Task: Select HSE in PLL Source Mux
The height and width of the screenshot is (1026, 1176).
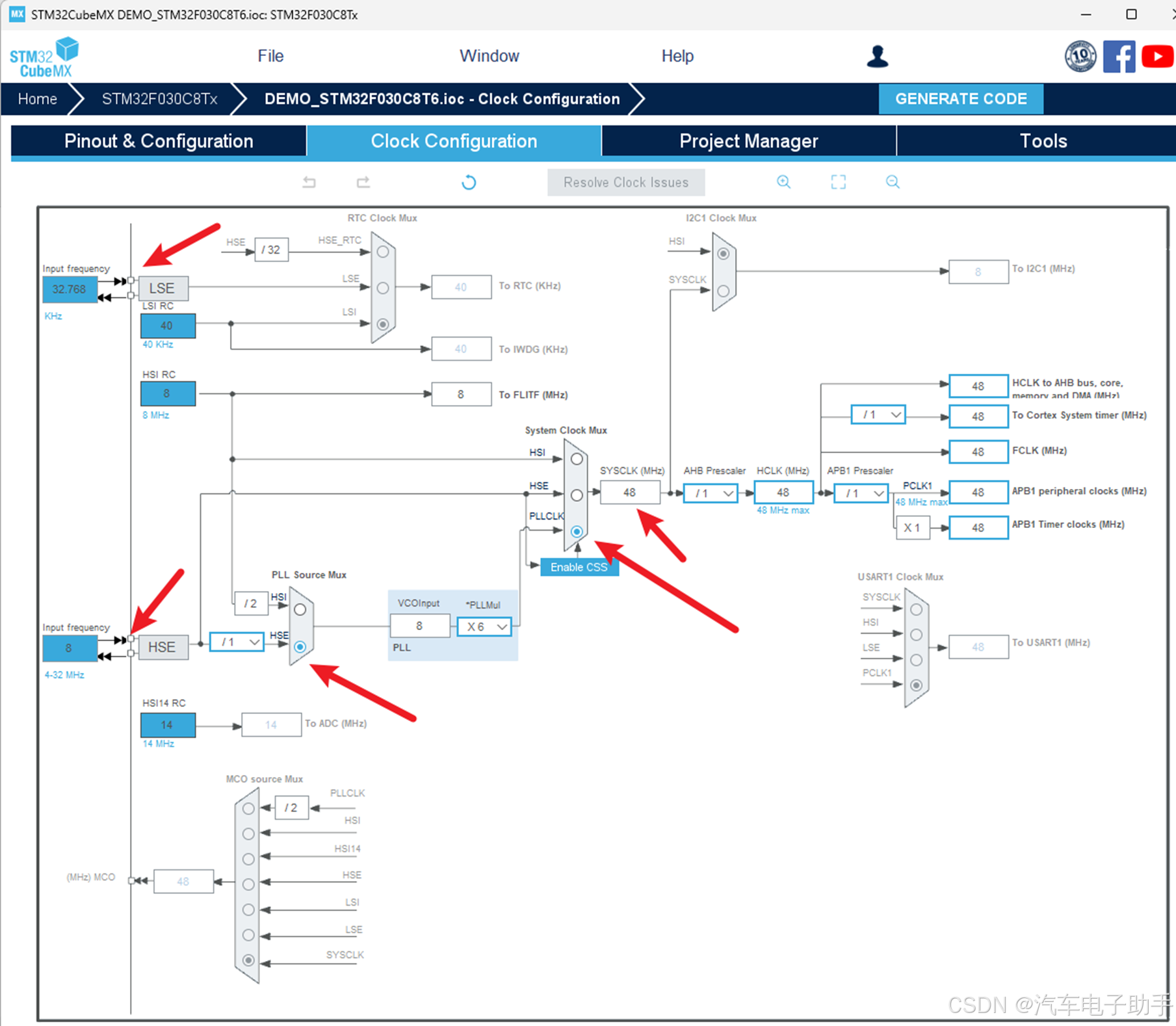Action: pos(300,647)
